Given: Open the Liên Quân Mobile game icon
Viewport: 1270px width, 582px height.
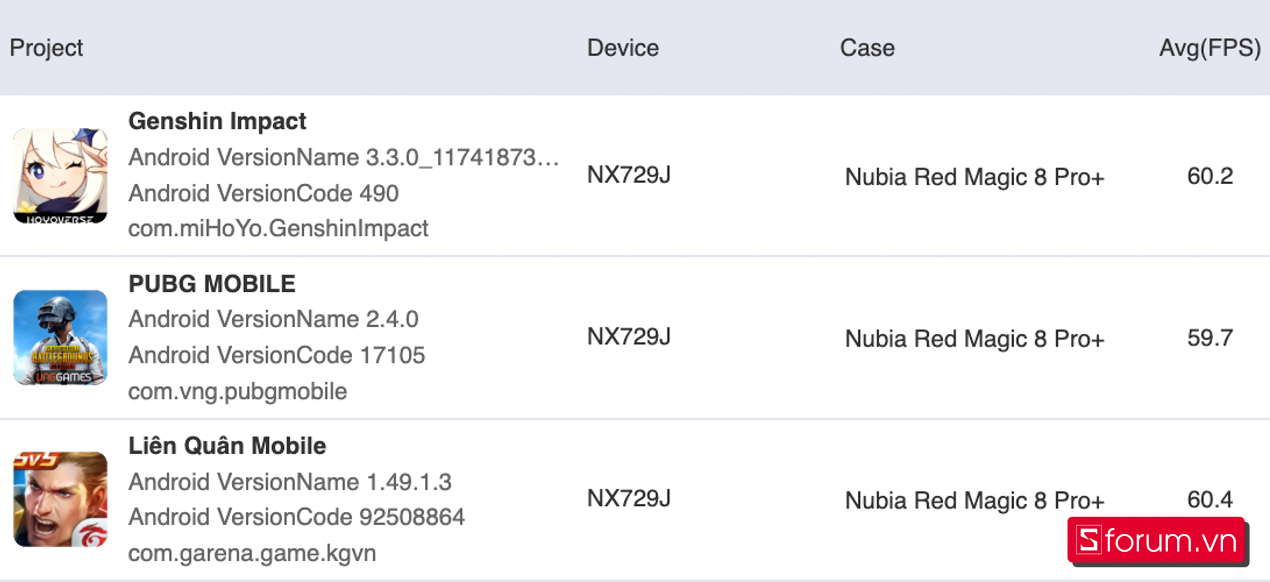Looking at the screenshot, I should (x=60, y=500).
